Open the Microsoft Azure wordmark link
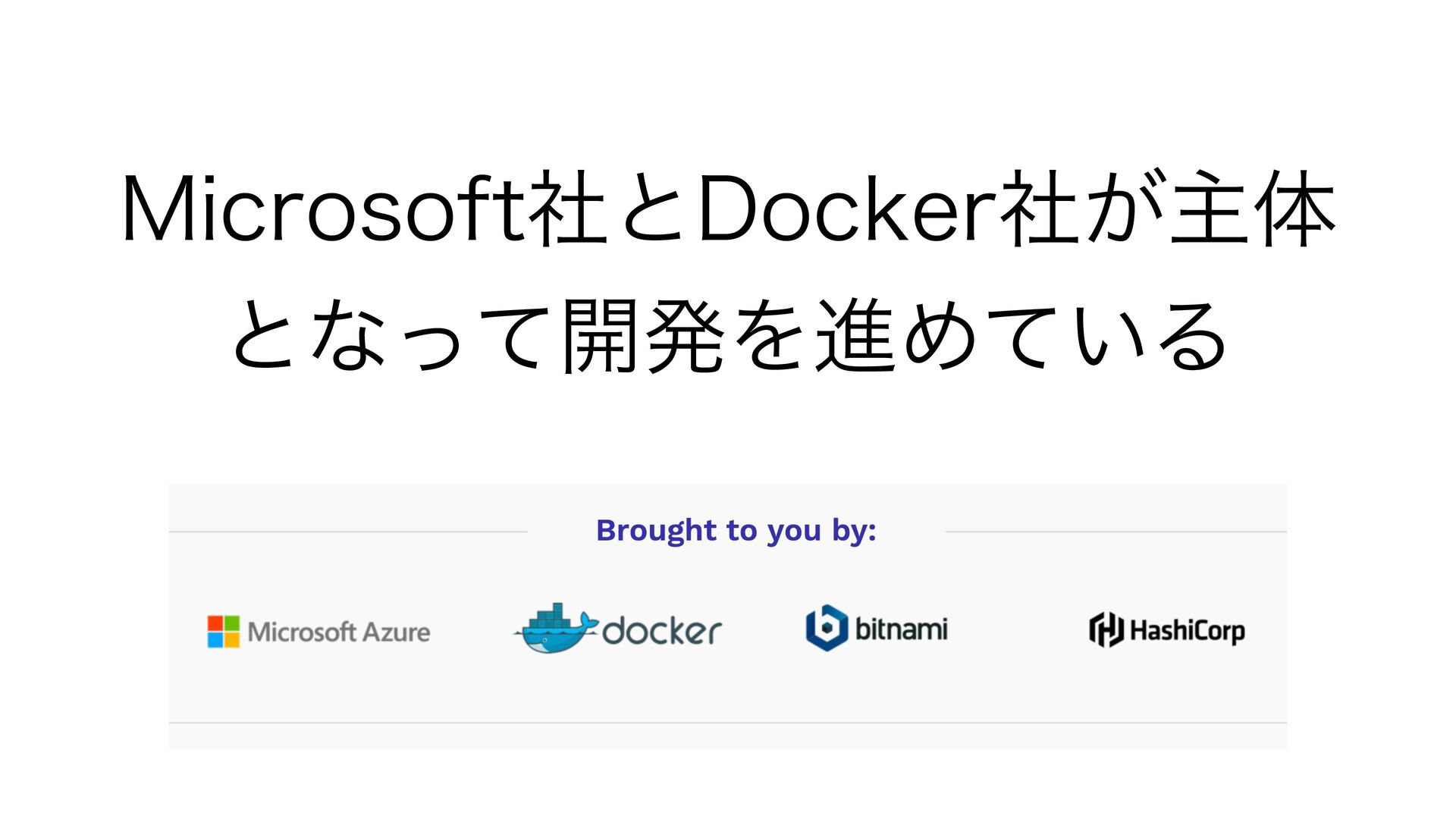Viewport: 1456px width, 819px height. coord(339,632)
